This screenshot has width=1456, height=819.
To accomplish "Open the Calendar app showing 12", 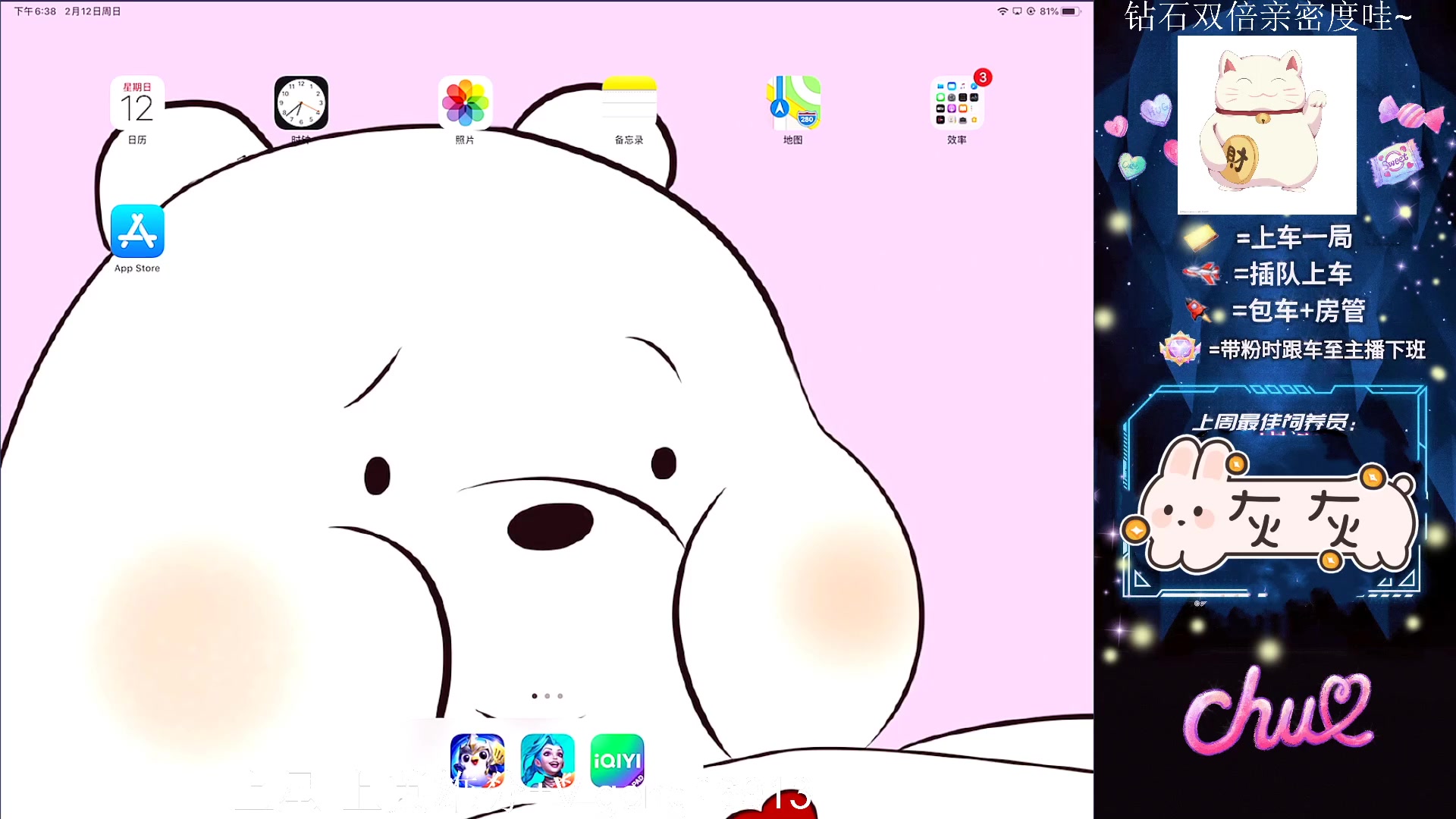I will pyautogui.click(x=137, y=103).
